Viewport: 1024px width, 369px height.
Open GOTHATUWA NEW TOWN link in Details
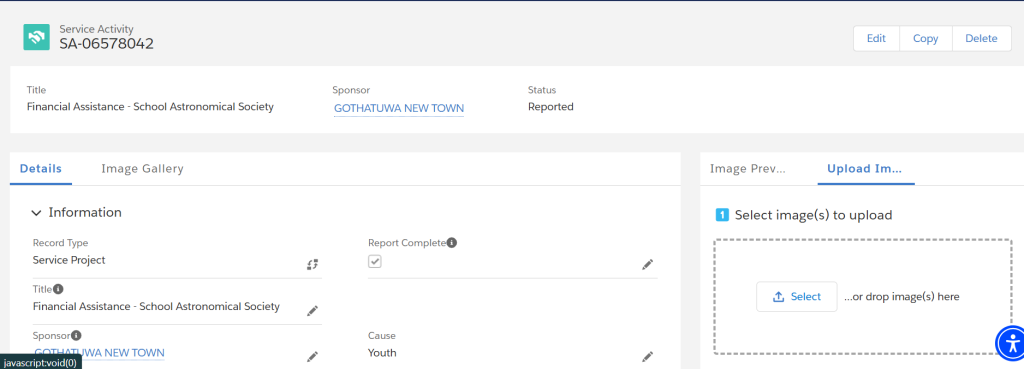tap(99, 353)
